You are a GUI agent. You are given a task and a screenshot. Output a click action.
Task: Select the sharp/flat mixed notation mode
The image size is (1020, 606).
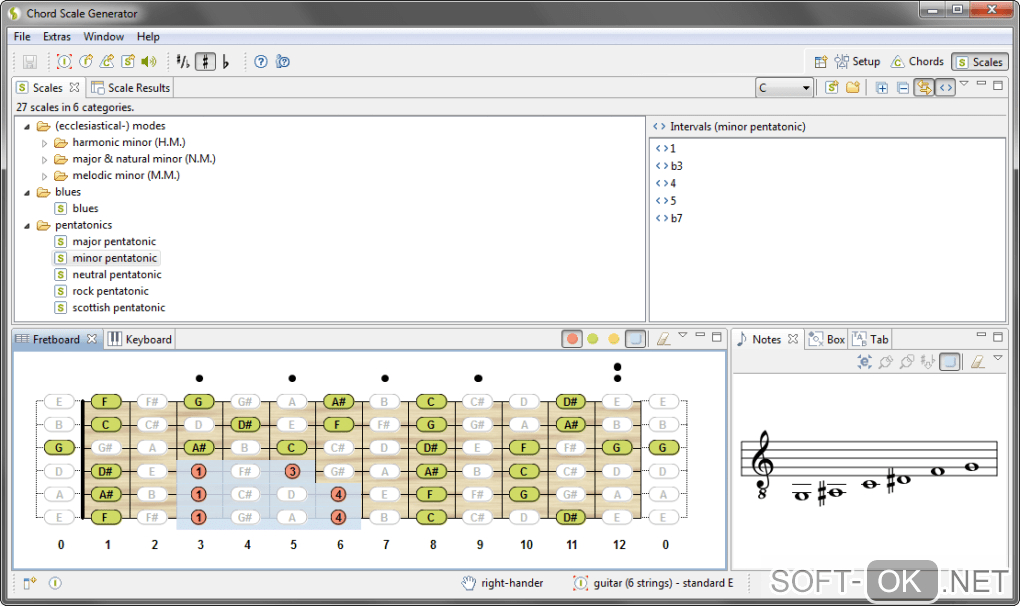pyautogui.click(x=183, y=62)
